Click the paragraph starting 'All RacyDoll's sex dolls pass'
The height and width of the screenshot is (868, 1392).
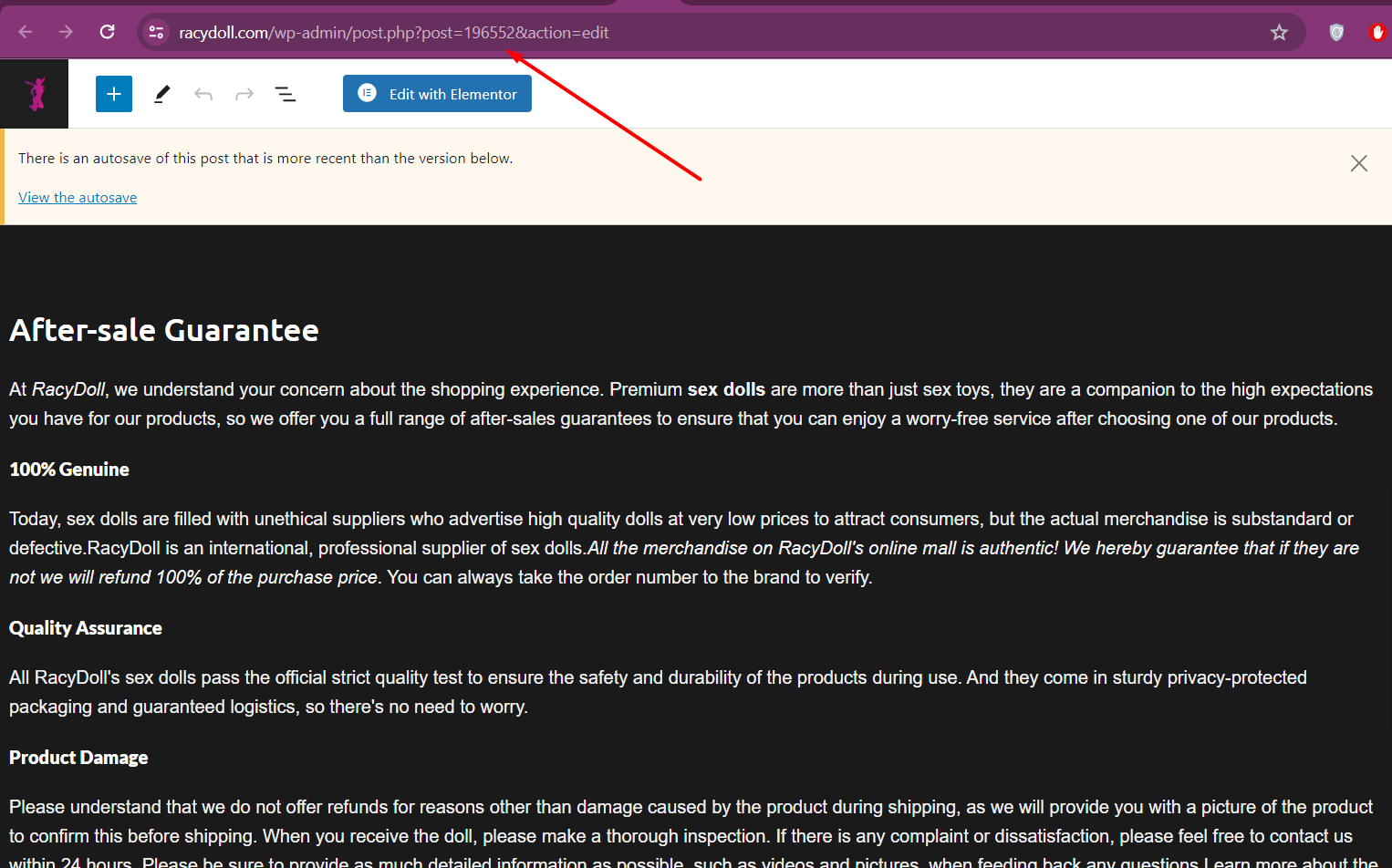tap(658, 692)
